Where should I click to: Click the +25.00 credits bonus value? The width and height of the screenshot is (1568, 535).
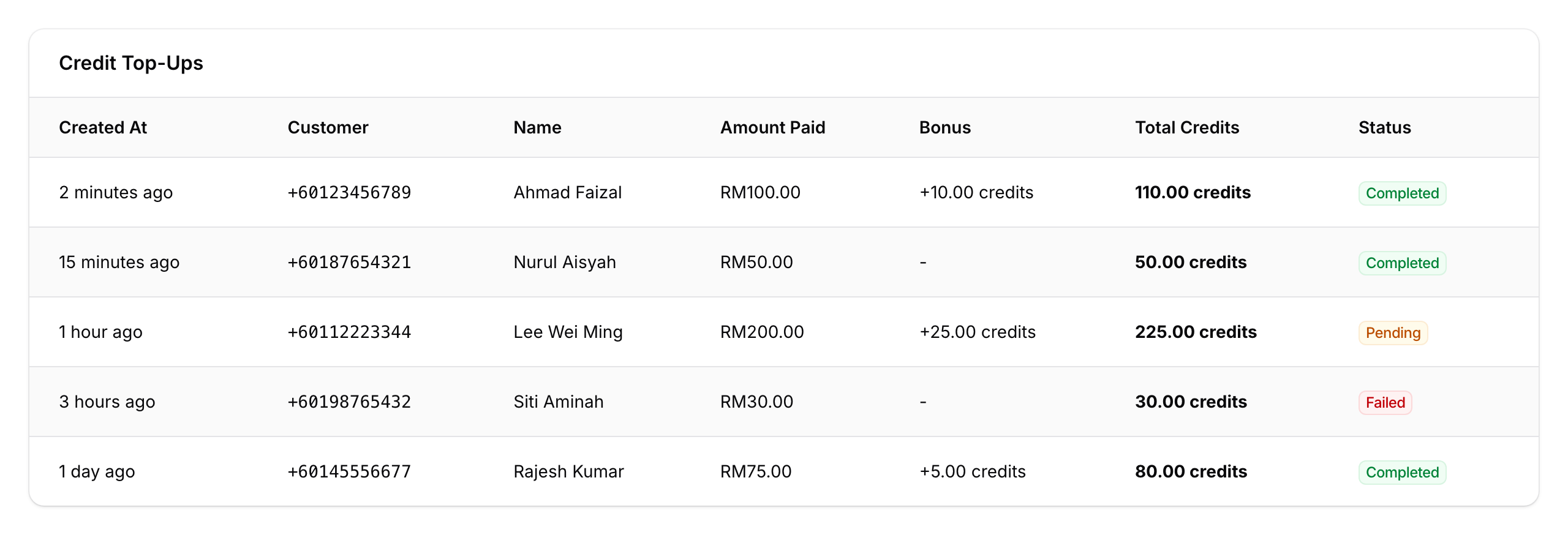pyautogui.click(x=978, y=332)
